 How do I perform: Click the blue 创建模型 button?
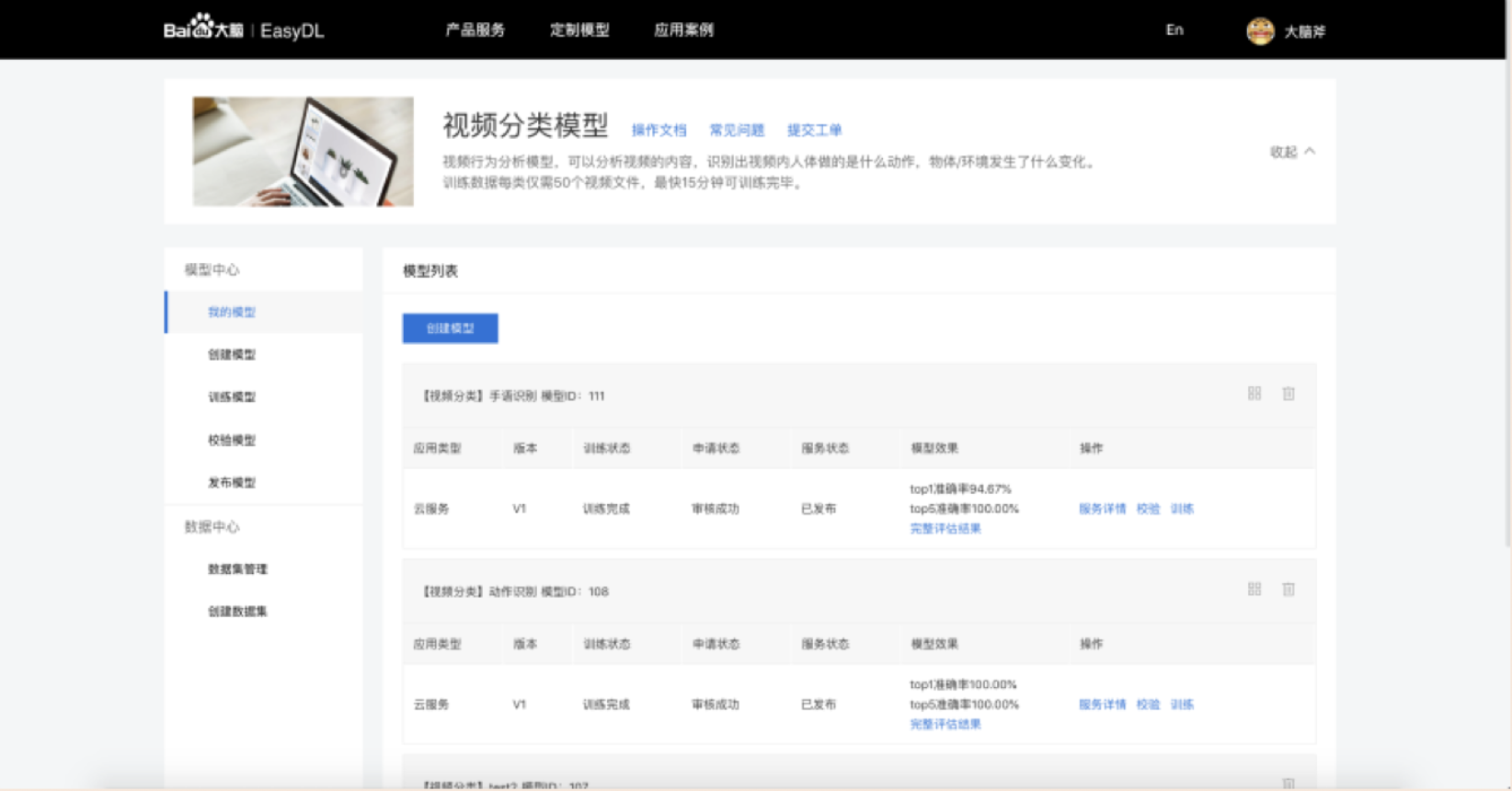pyautogui.click(x=450, y=328)
